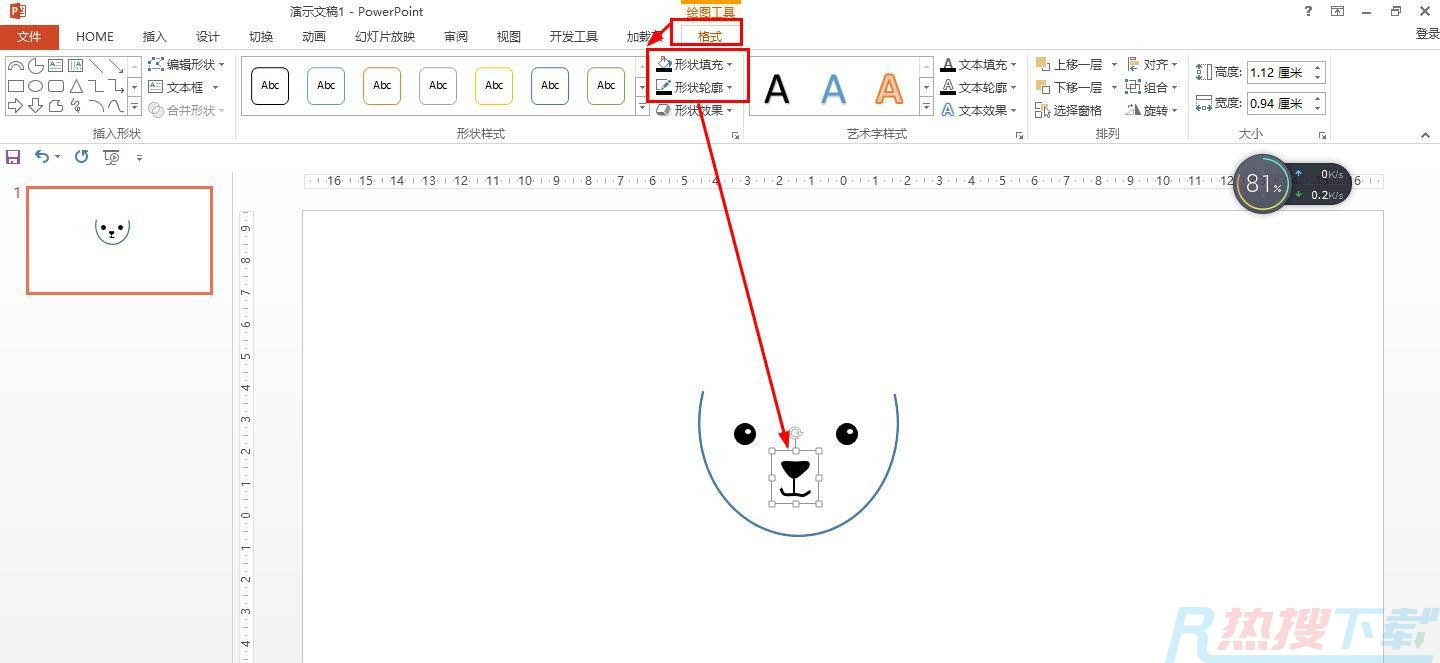Click the 组合 group button
This screenshot has height=663, width=1440.
click(1152, 87)
